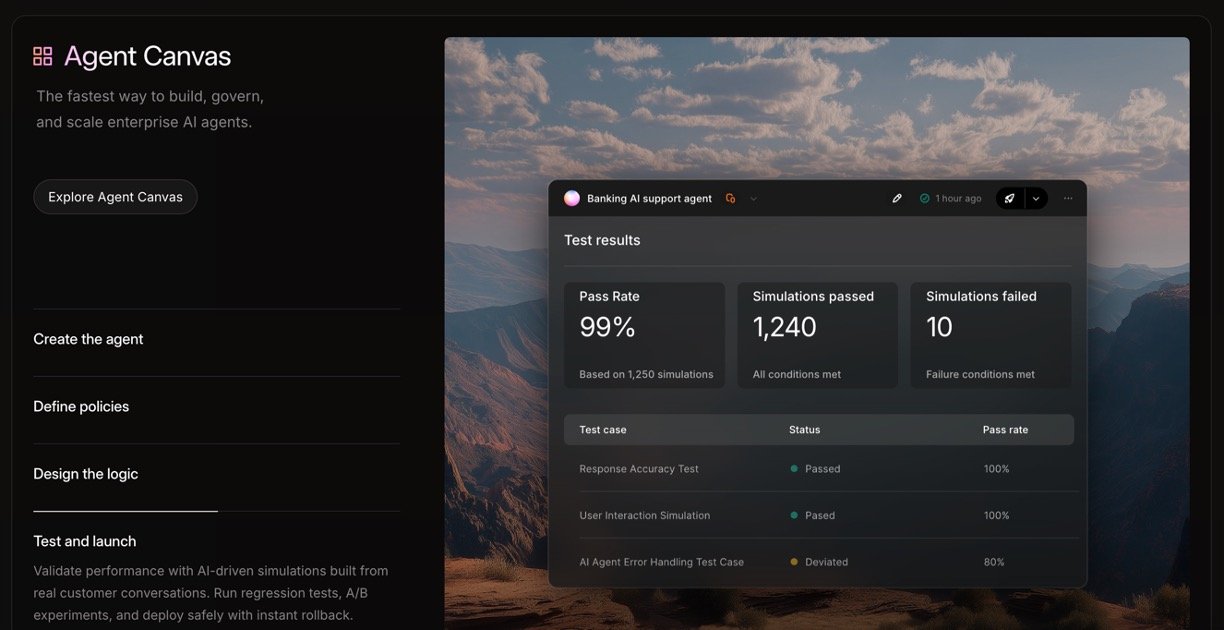Screen dimensions: 1224x630
Task: Expand the Create the agent section
Action: click(88, 339)
